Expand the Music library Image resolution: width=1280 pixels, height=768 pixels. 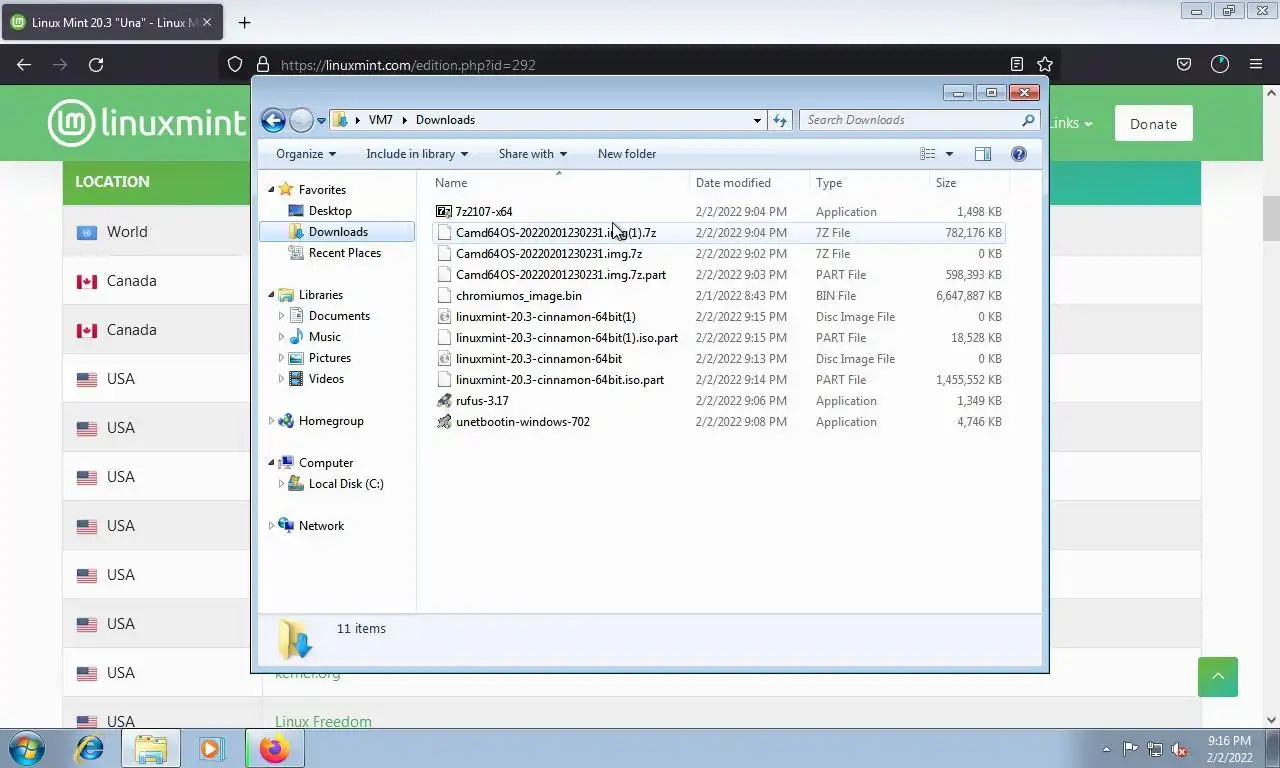(x=281, y=337)
